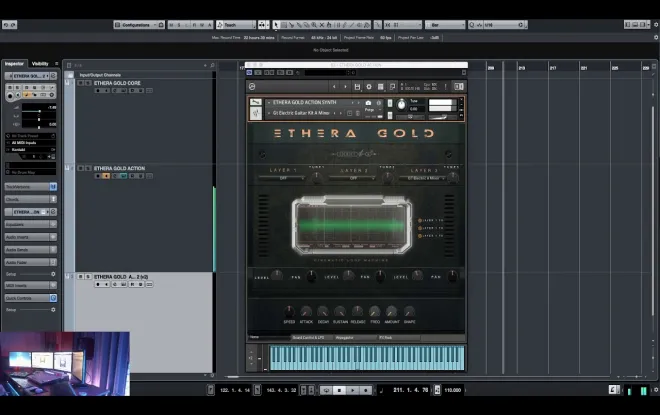
Task: Open track list search magnifier
Action: (212, 65)
